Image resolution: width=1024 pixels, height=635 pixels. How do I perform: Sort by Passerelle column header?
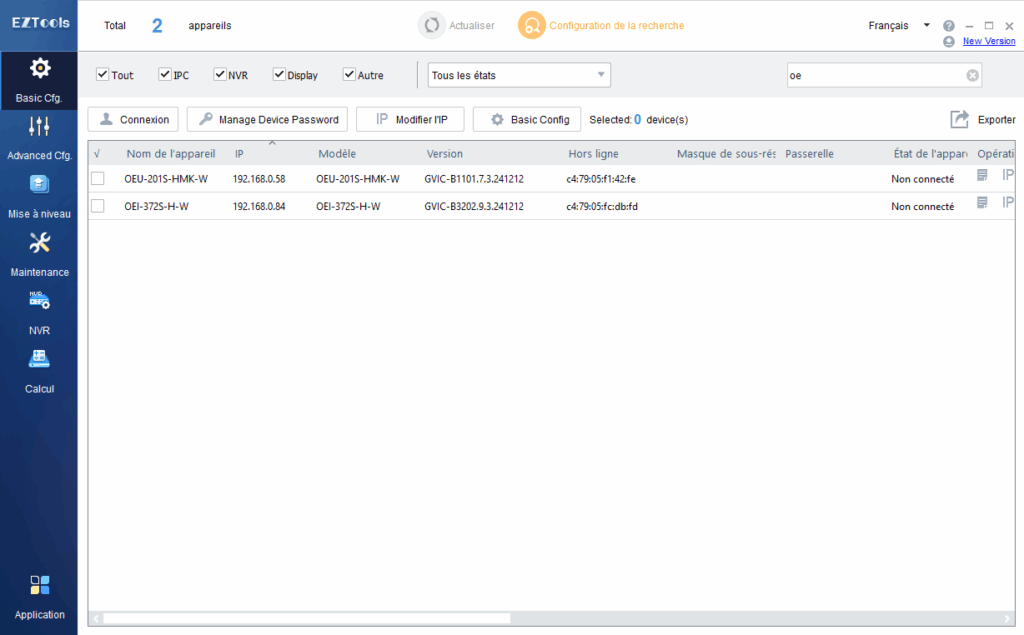coord(809,154)
